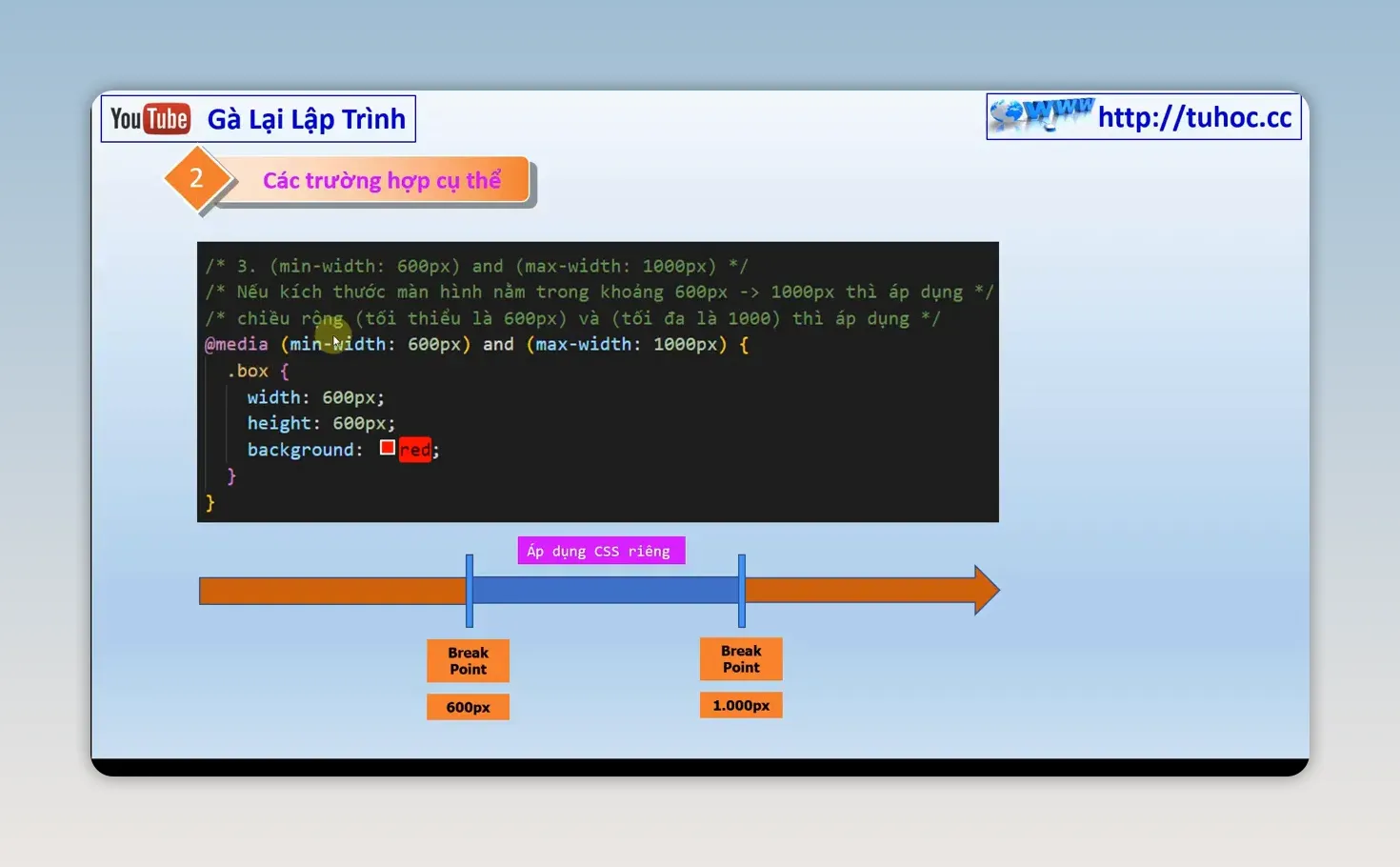
Task: Click the 'Các trường hợp cụ thể' heading
Action: (x=382, y=180)
